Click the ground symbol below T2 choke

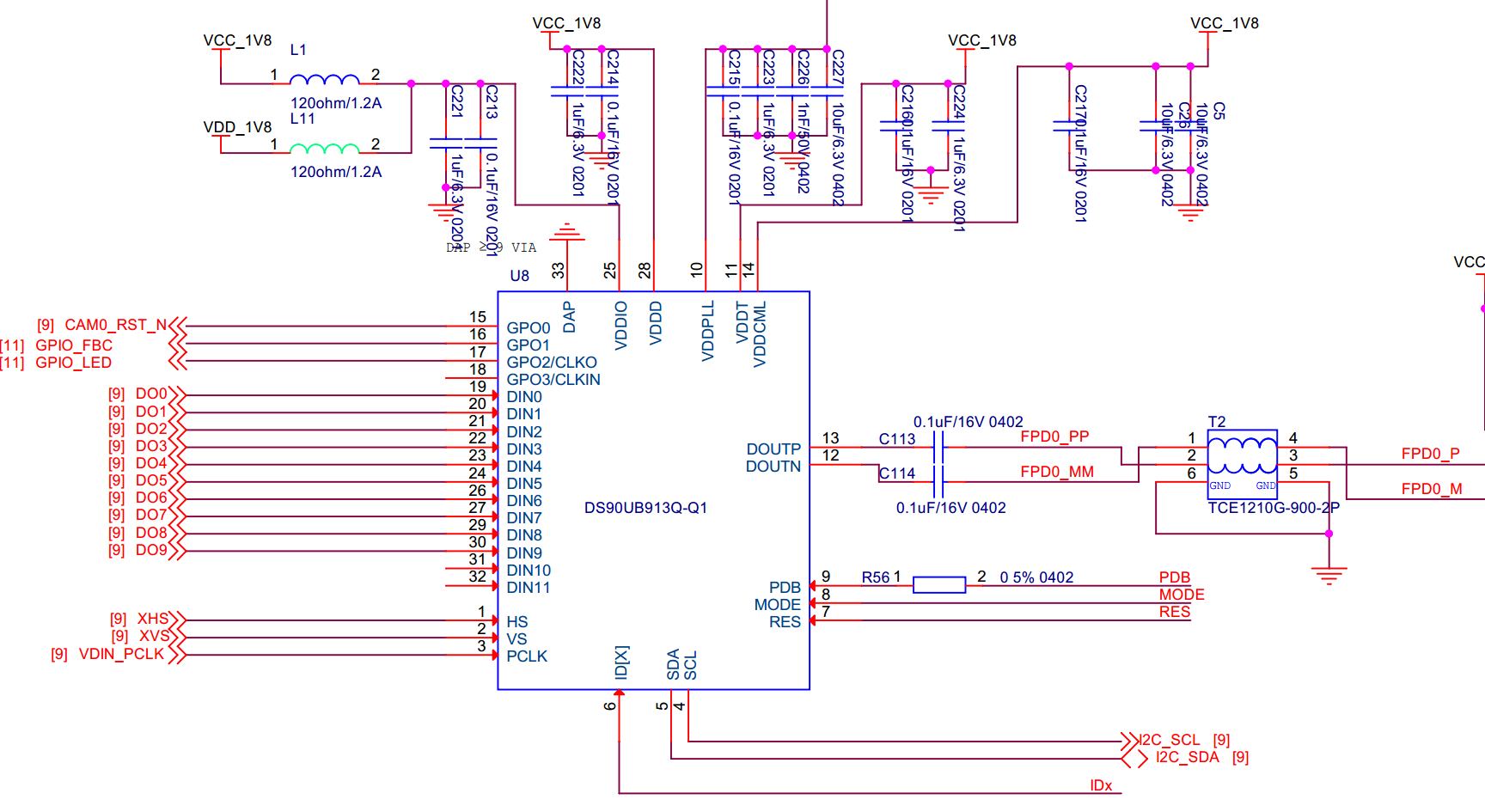(1329, 575)
